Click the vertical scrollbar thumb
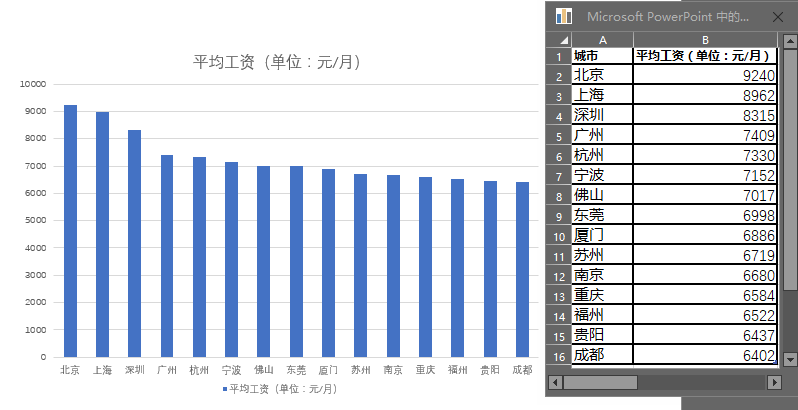The height and width of the screenshot is (410, 798). point(790,169)
